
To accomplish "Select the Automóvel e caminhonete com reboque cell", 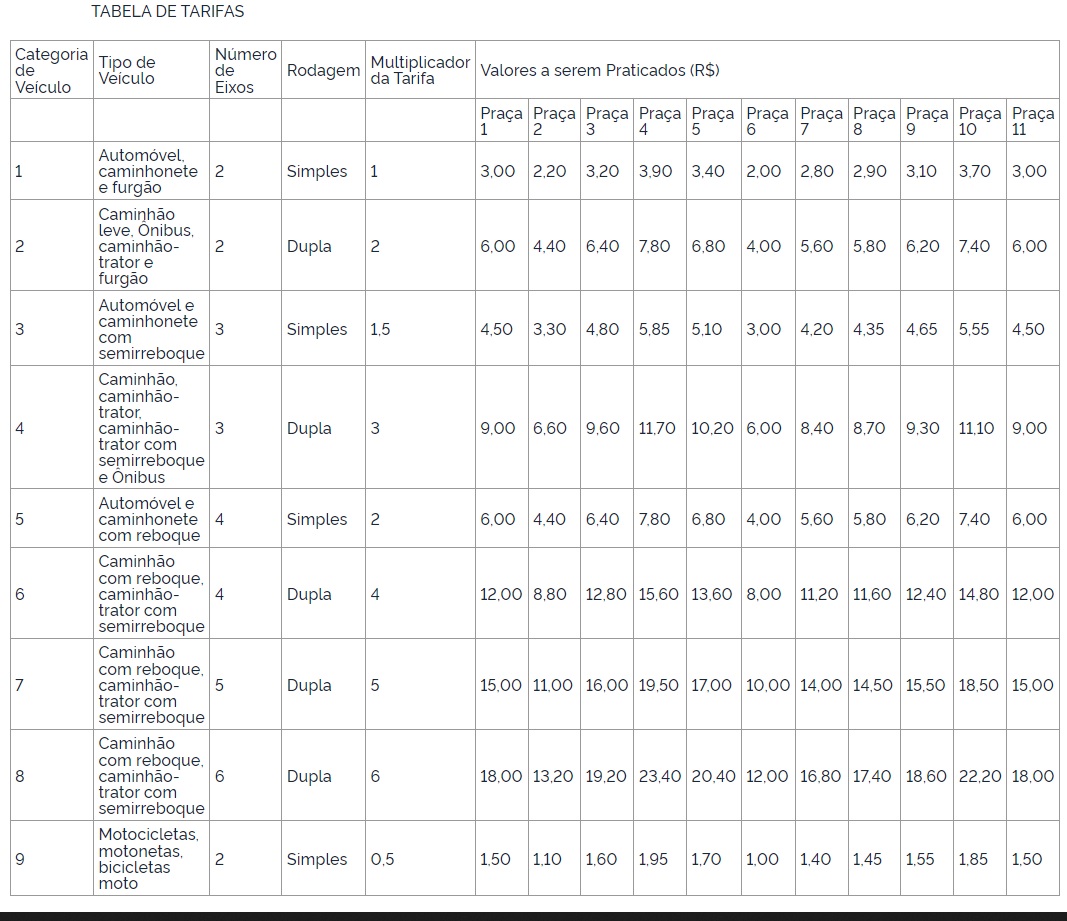I will (x=148, y=519).
